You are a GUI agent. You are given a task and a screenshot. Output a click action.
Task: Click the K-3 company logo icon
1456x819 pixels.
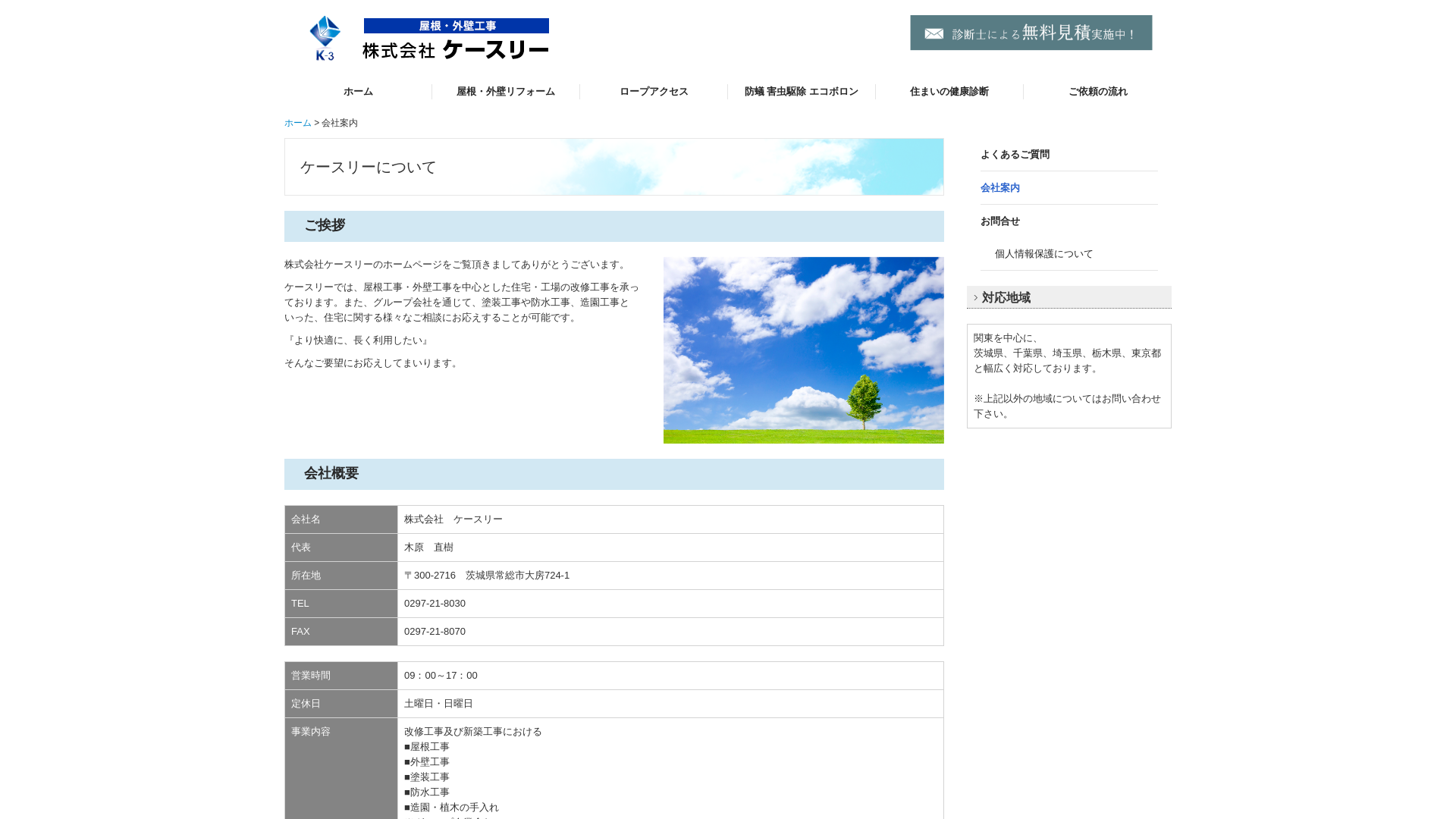(325, 38)
